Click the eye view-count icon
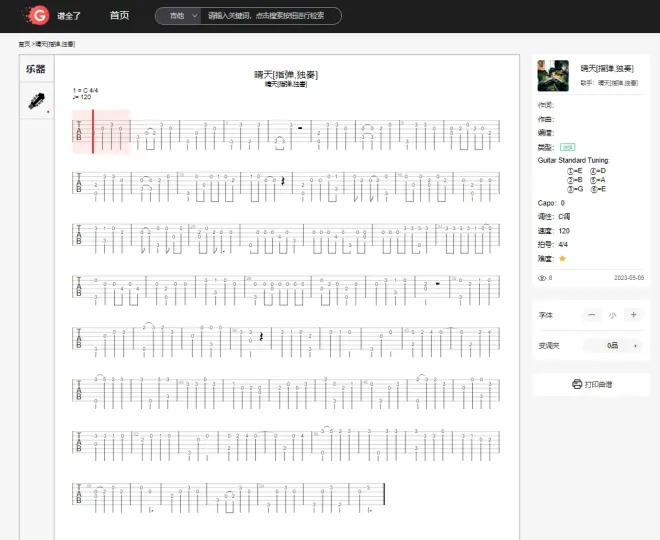 click(x=541, y=278)
